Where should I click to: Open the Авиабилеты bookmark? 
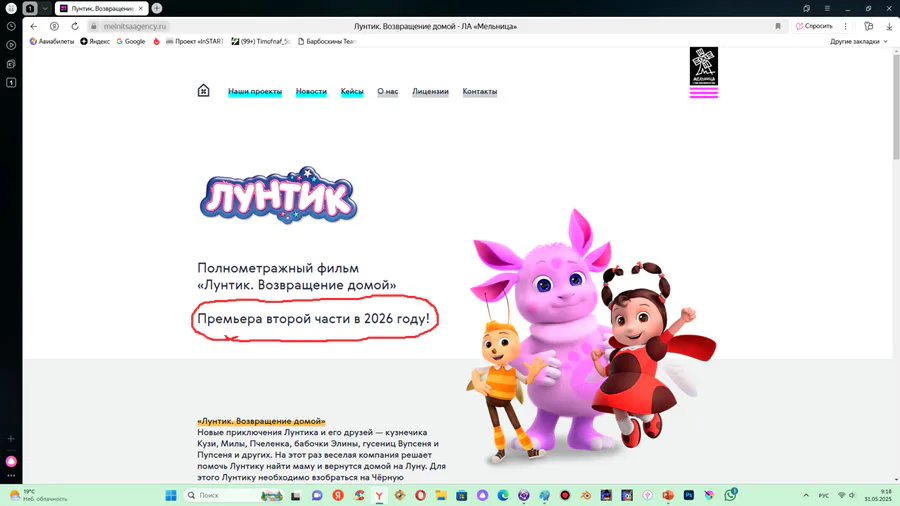pos(52,41)
